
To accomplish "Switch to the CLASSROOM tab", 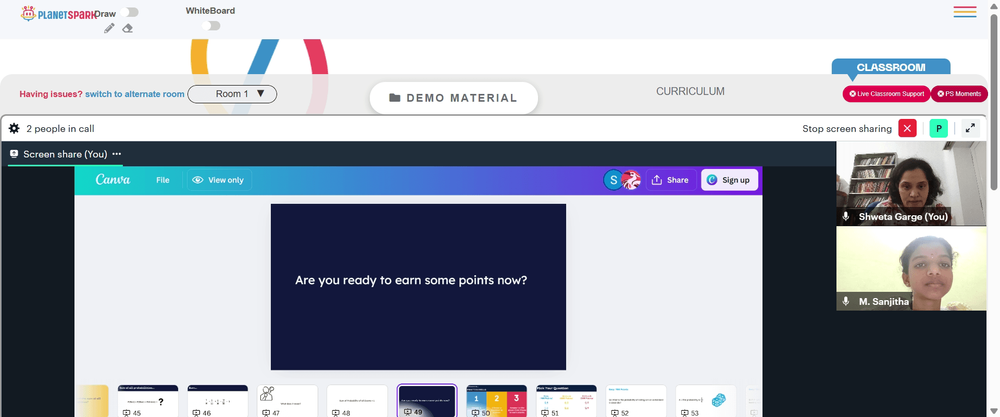I will click(x=890, y=67).
